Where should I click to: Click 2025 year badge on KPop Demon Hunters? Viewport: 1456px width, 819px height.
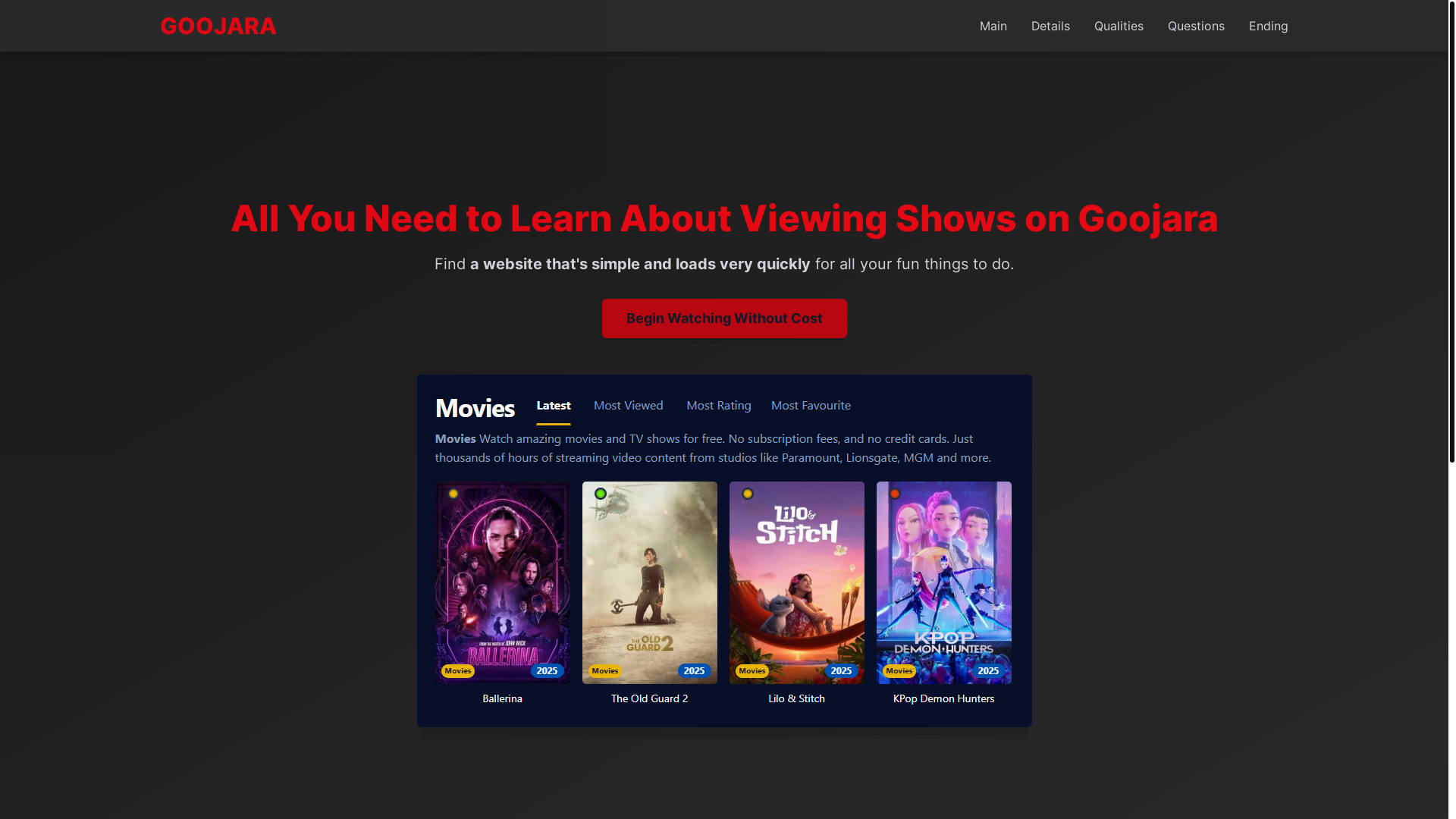tap(988, 671)
